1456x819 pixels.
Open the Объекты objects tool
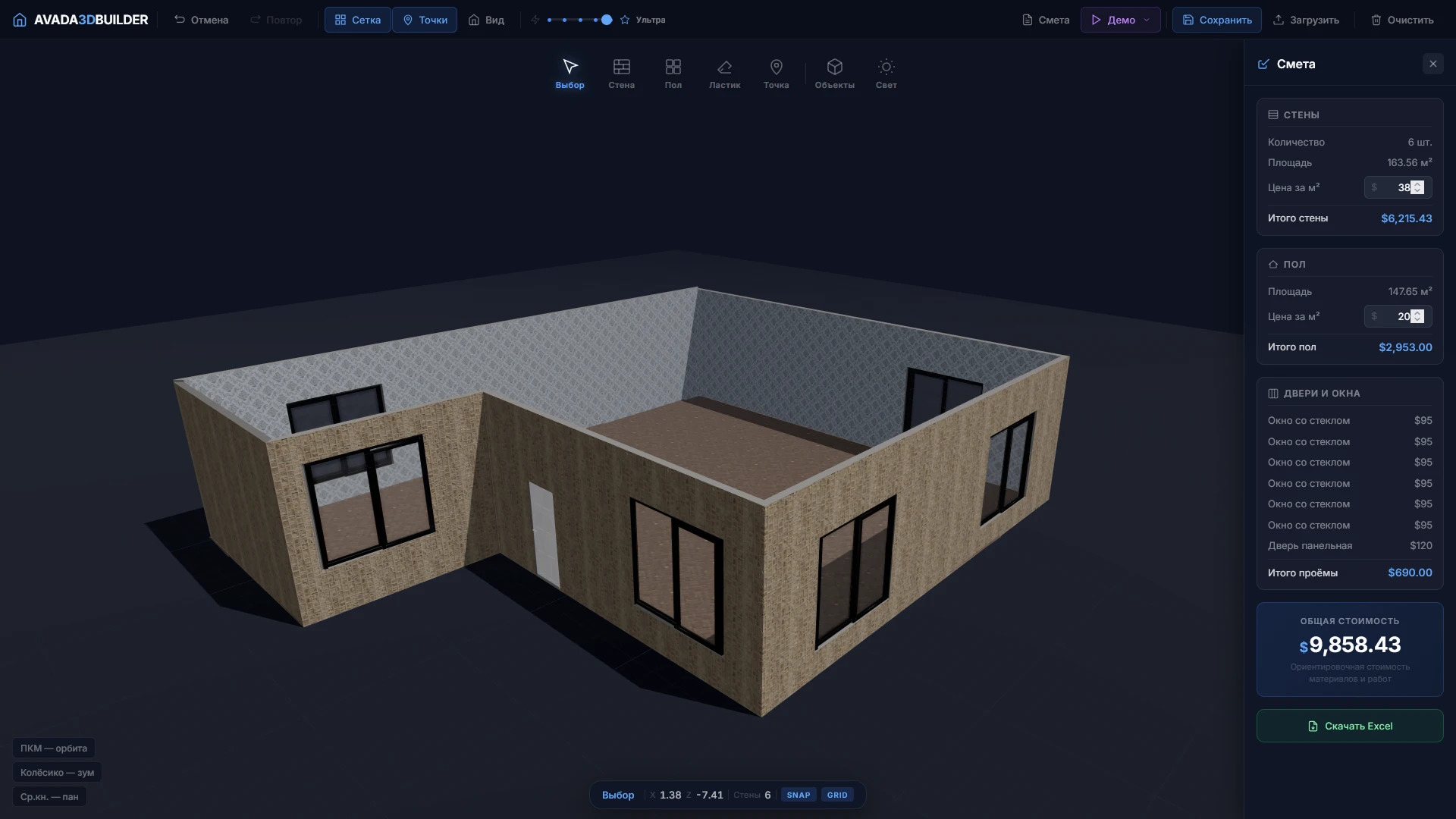[834, 73]
